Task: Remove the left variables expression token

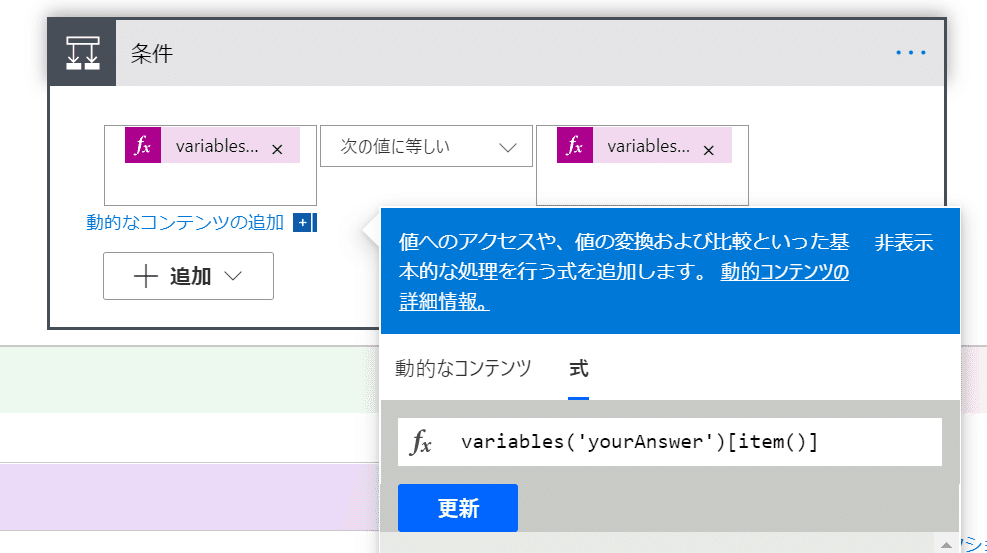Action: tap(277, 149)
